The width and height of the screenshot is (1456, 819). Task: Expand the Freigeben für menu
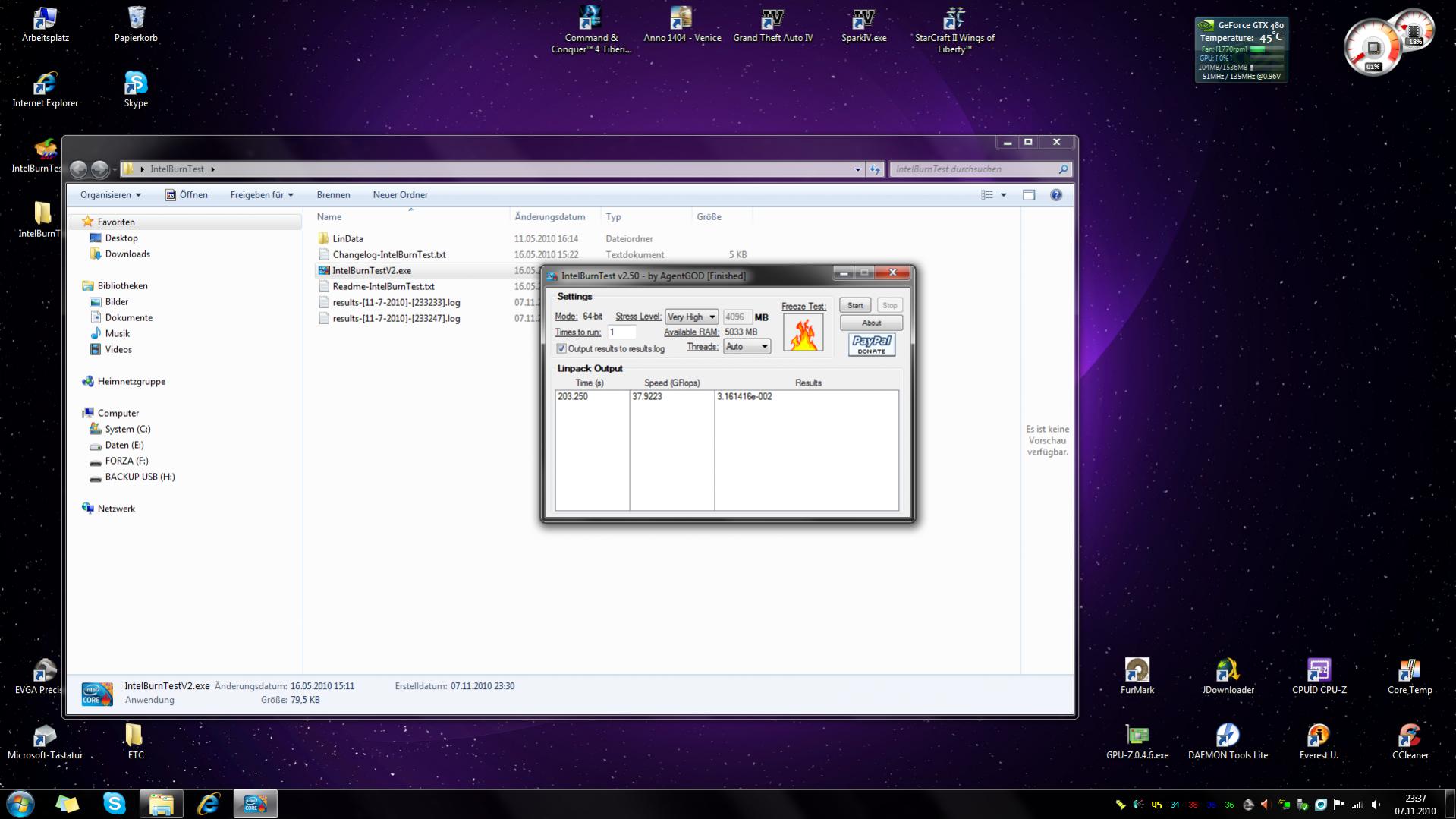[262, 195]
